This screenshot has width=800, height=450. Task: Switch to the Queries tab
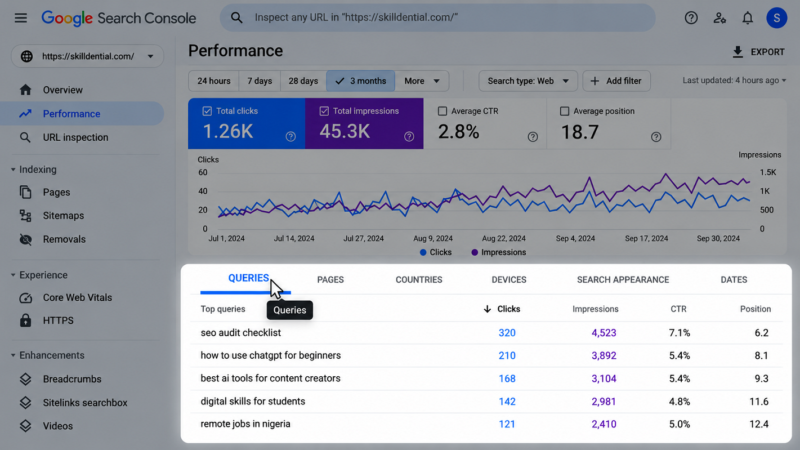tap(248, 279)
